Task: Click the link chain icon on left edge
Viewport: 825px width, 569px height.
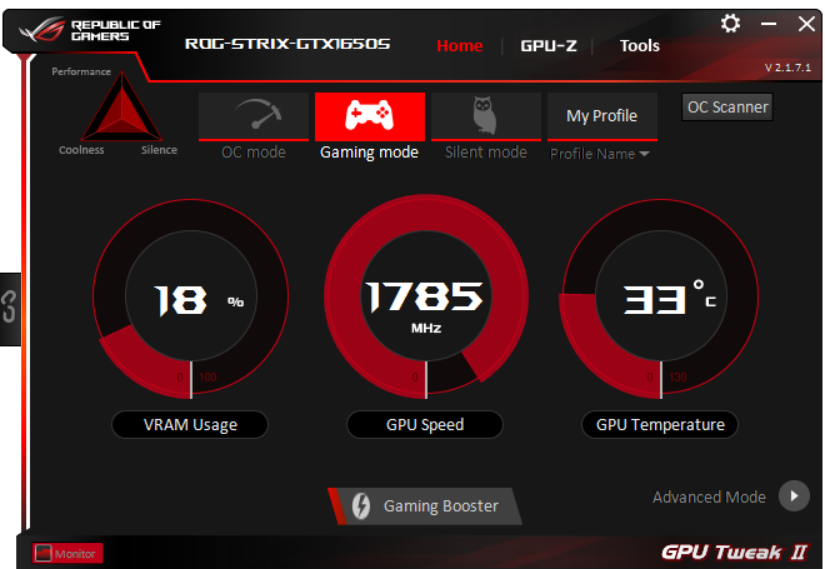Action: [x=9, y=307]
